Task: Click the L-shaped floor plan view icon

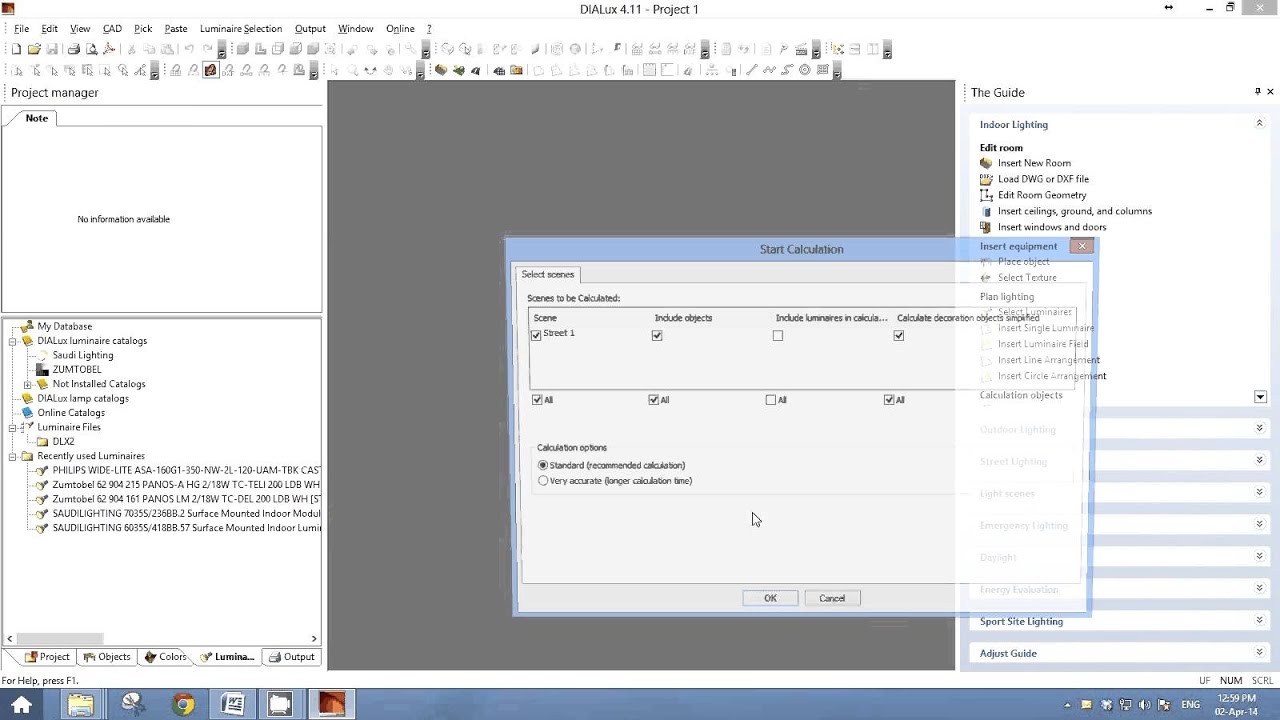Action: pos(260,49)
